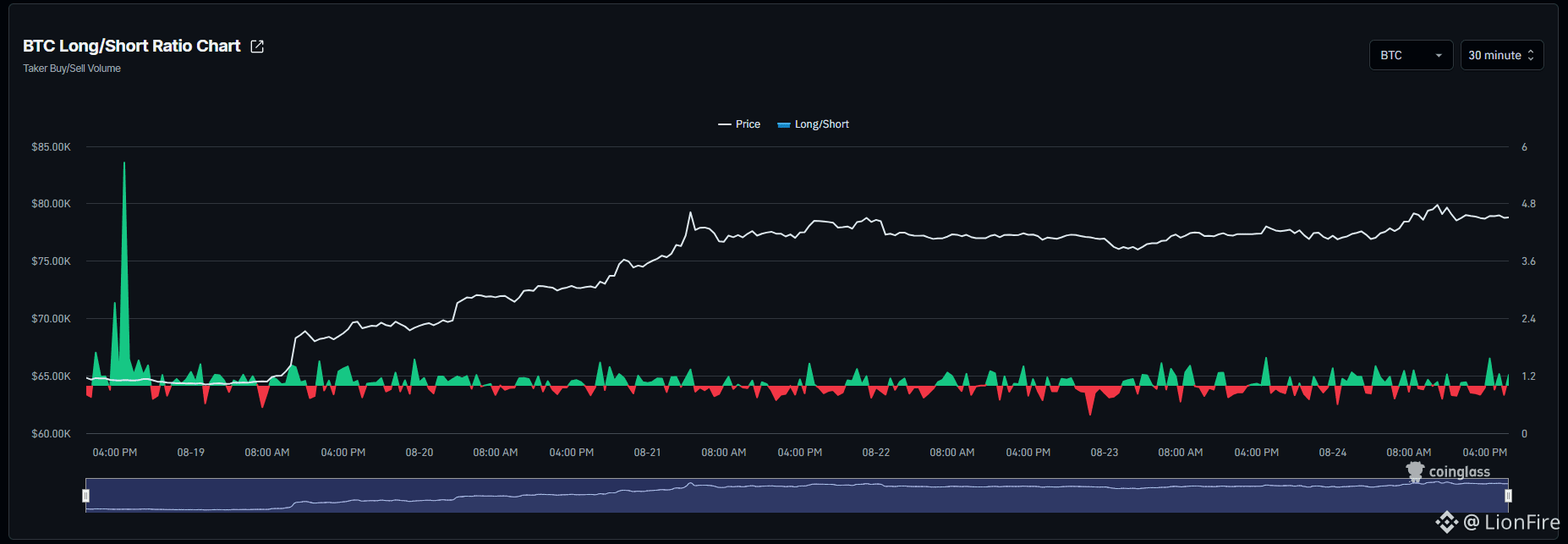Click ratio axis label 4.8
Screen dimensions: 1568x544
(1528, 204)
